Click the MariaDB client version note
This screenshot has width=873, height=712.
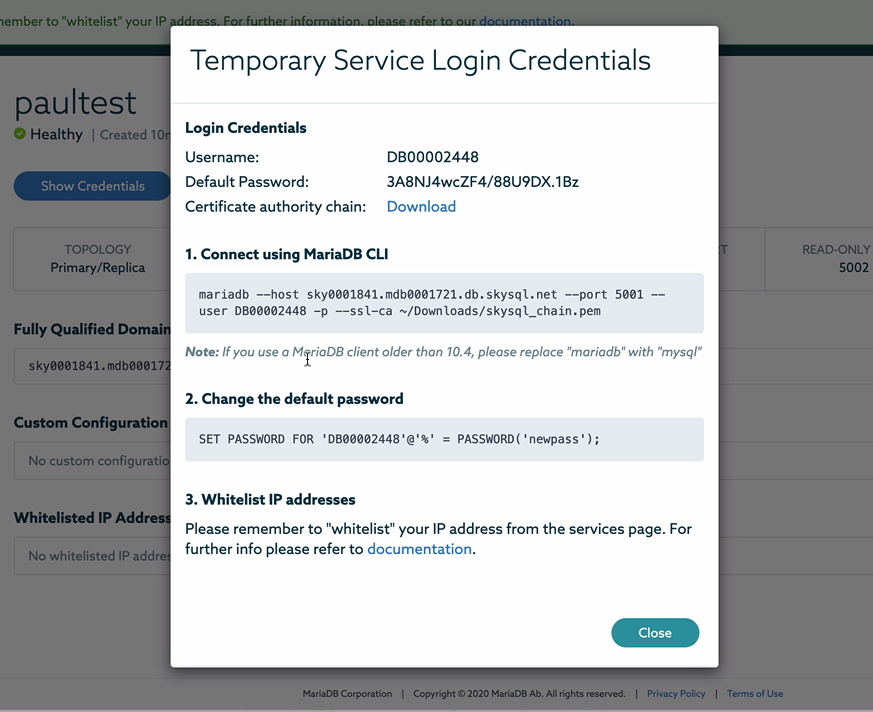point(444,352)
